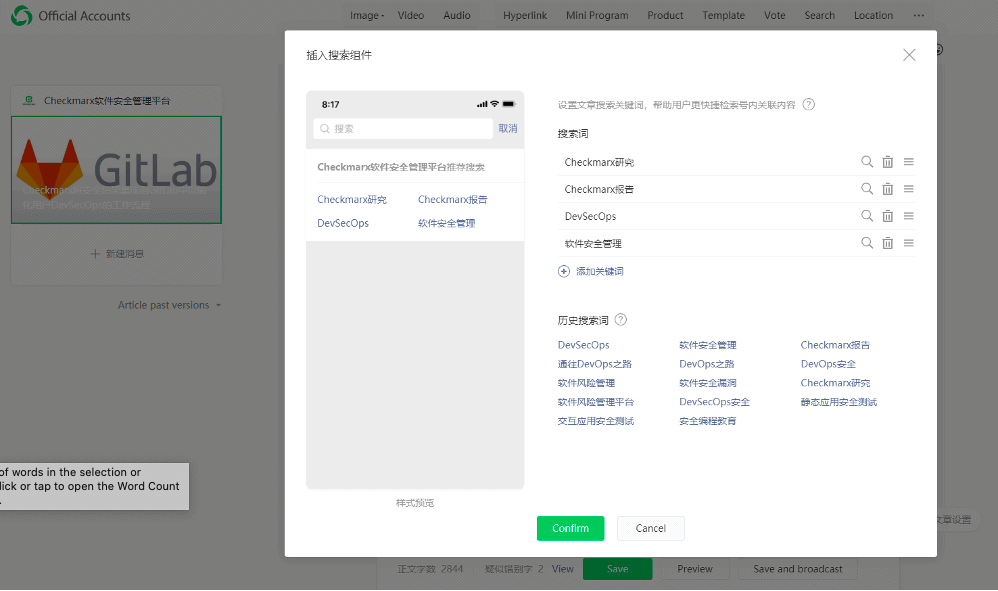Select Checkmarx研究 from the history search terms
This screenshot has width=998, height=591.
click(835, 383)
